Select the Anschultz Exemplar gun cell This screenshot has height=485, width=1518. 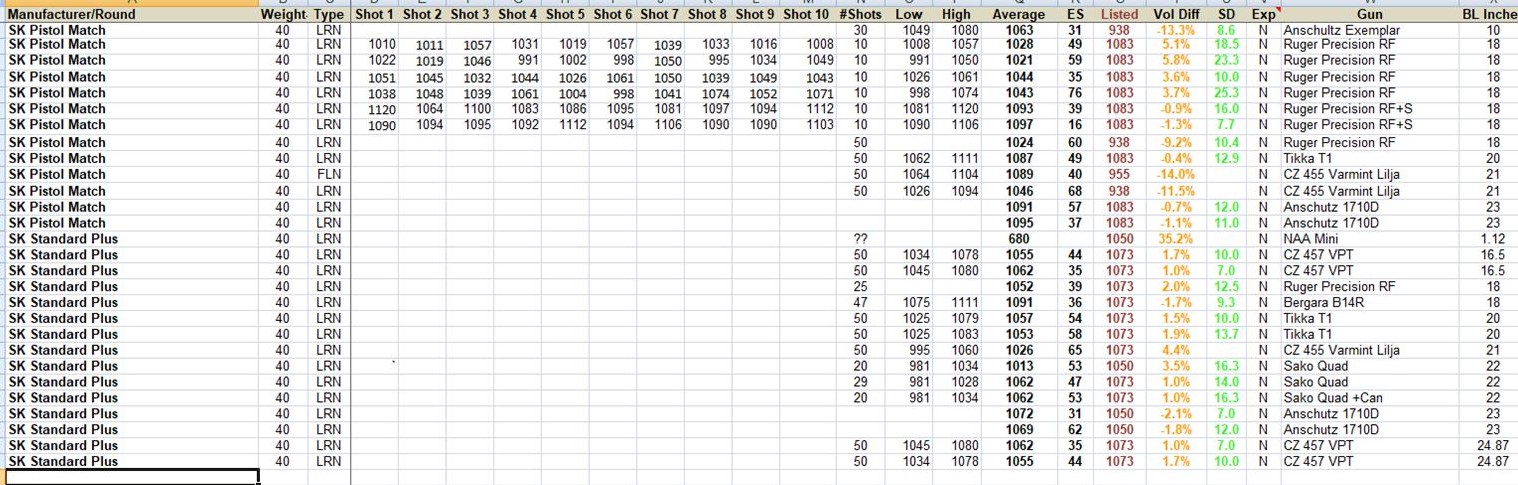click(1340, 30)
